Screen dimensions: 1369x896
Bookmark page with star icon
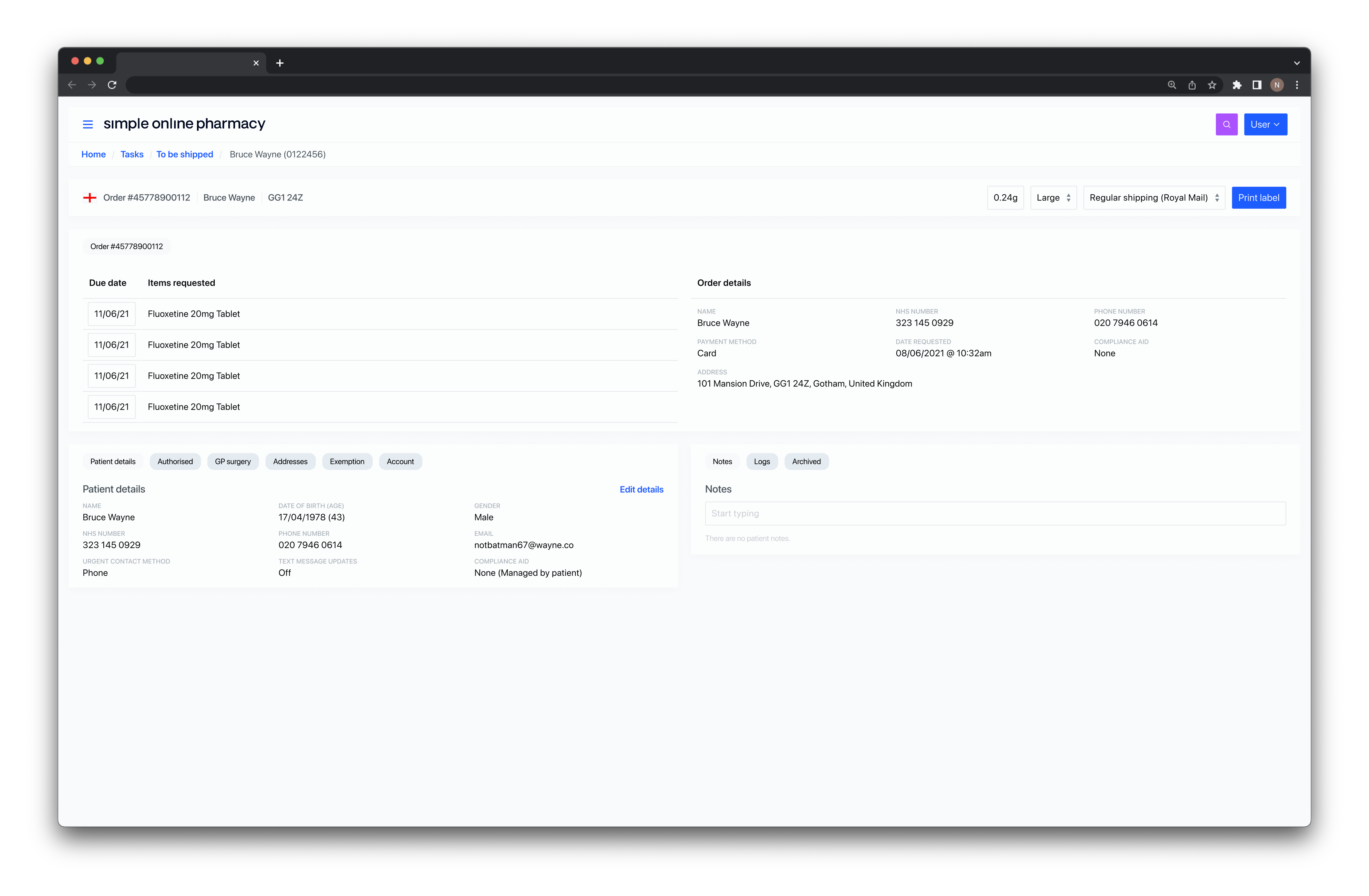click(x=1212, y=85)
